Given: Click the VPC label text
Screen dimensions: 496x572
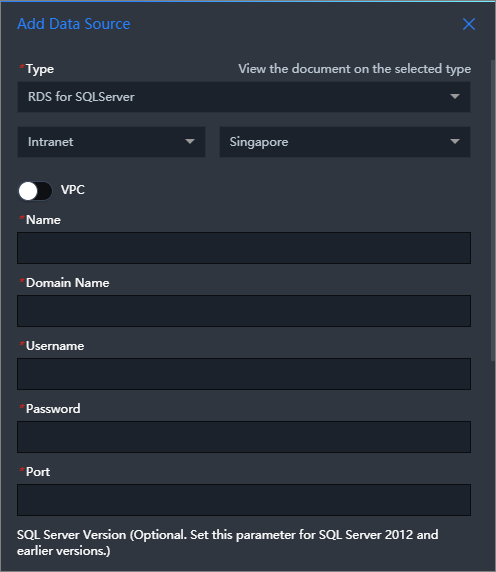Looking at the screenshot, I should [73, 190].
